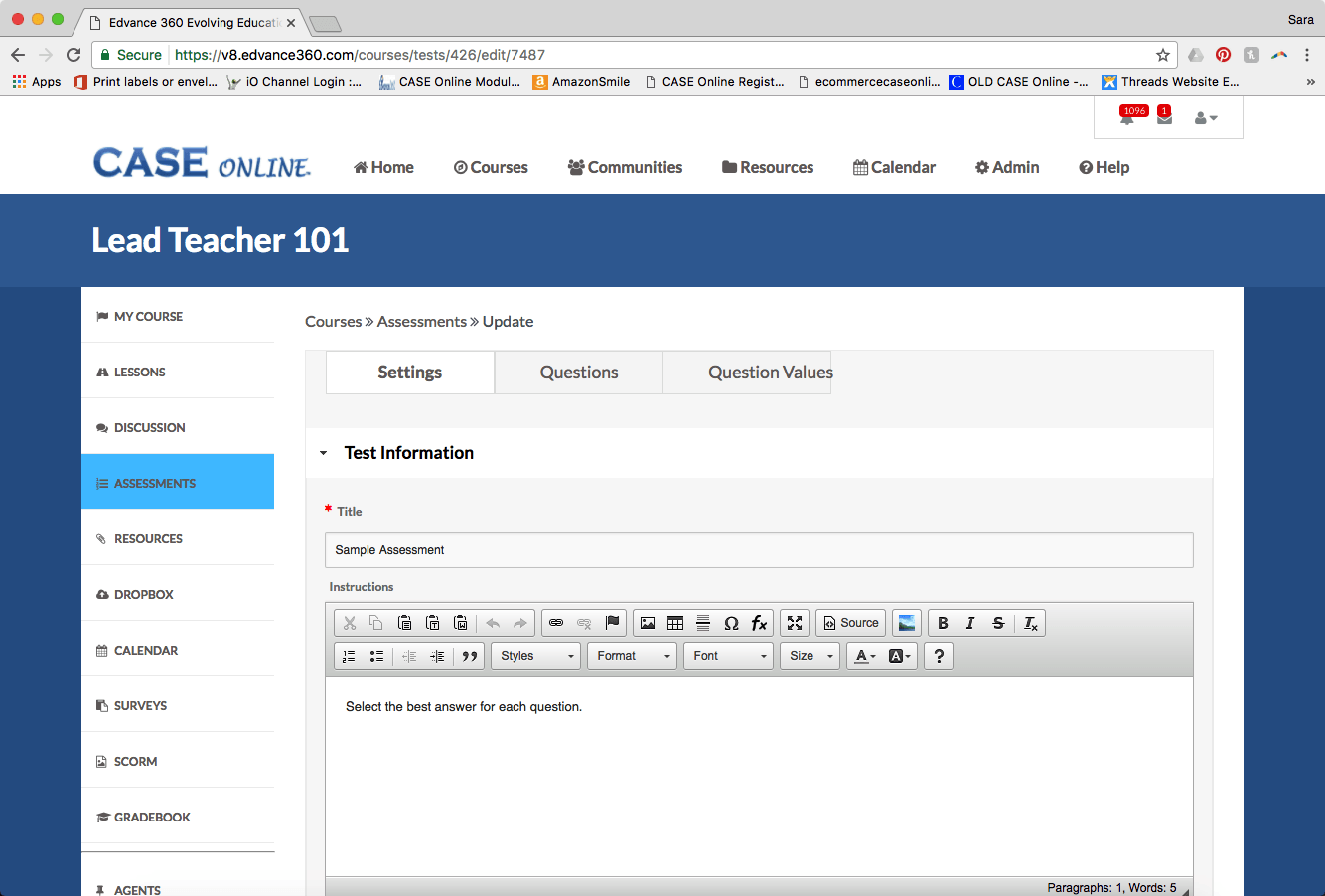This screenshot has height=896, width=1325.
Task: Switch to the Questions tab
Action: 578,373
